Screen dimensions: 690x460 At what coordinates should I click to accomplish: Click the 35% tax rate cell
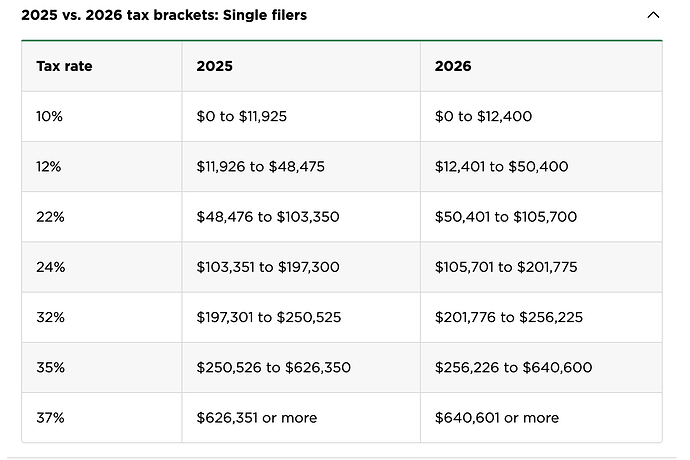pos(49,367)
